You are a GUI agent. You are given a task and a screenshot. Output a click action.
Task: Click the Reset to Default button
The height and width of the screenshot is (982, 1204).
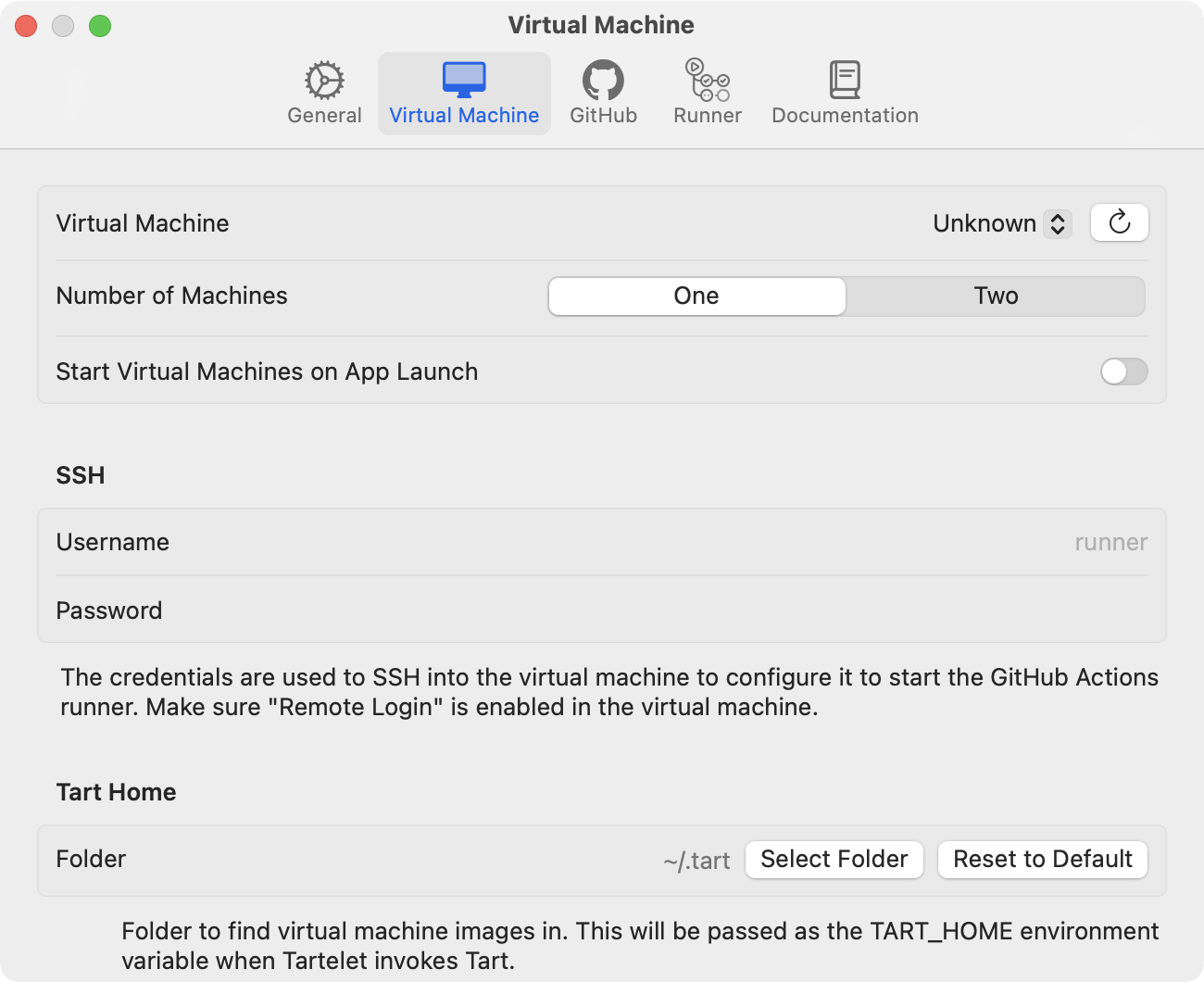(1043, 860)
